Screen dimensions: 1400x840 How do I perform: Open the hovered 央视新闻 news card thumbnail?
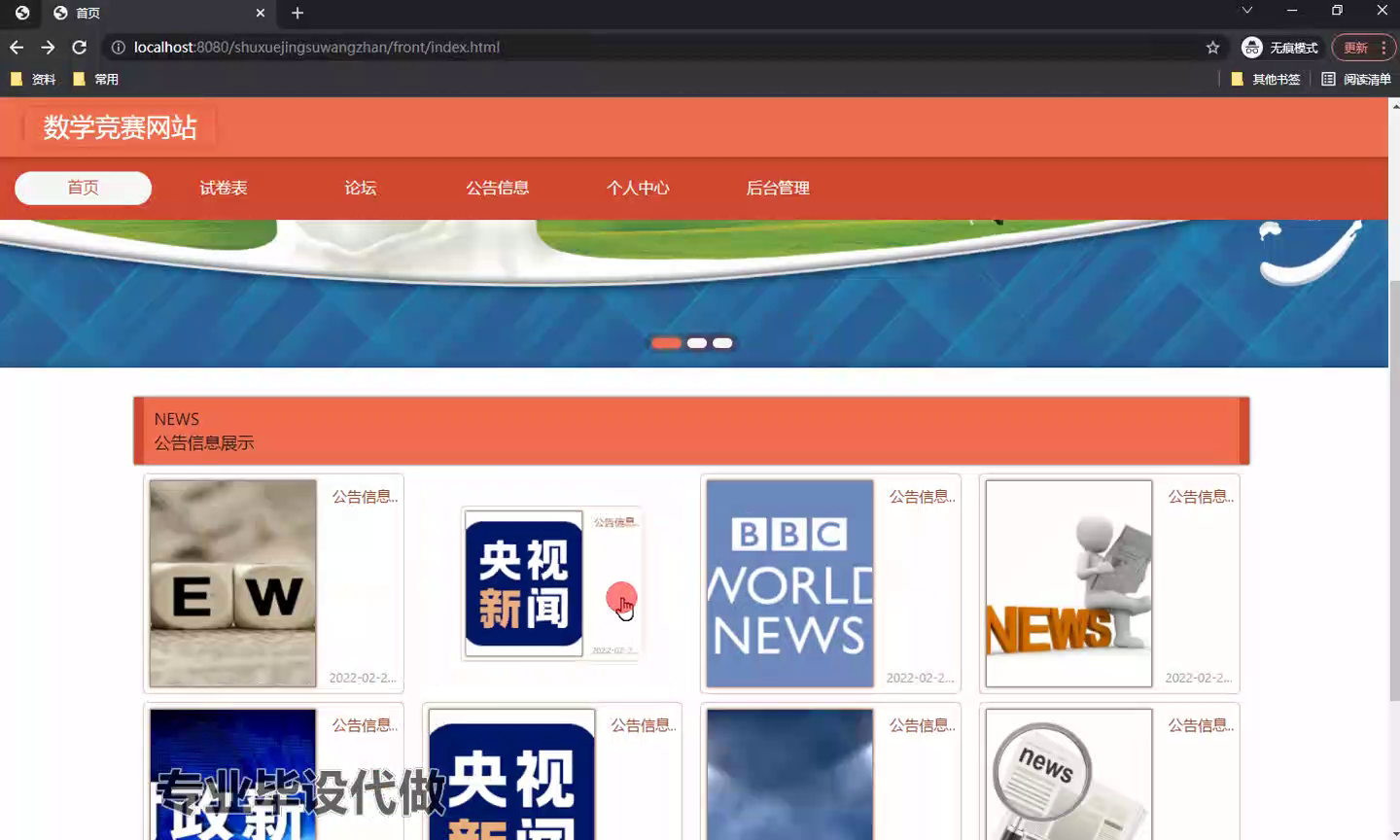point(523,583)
